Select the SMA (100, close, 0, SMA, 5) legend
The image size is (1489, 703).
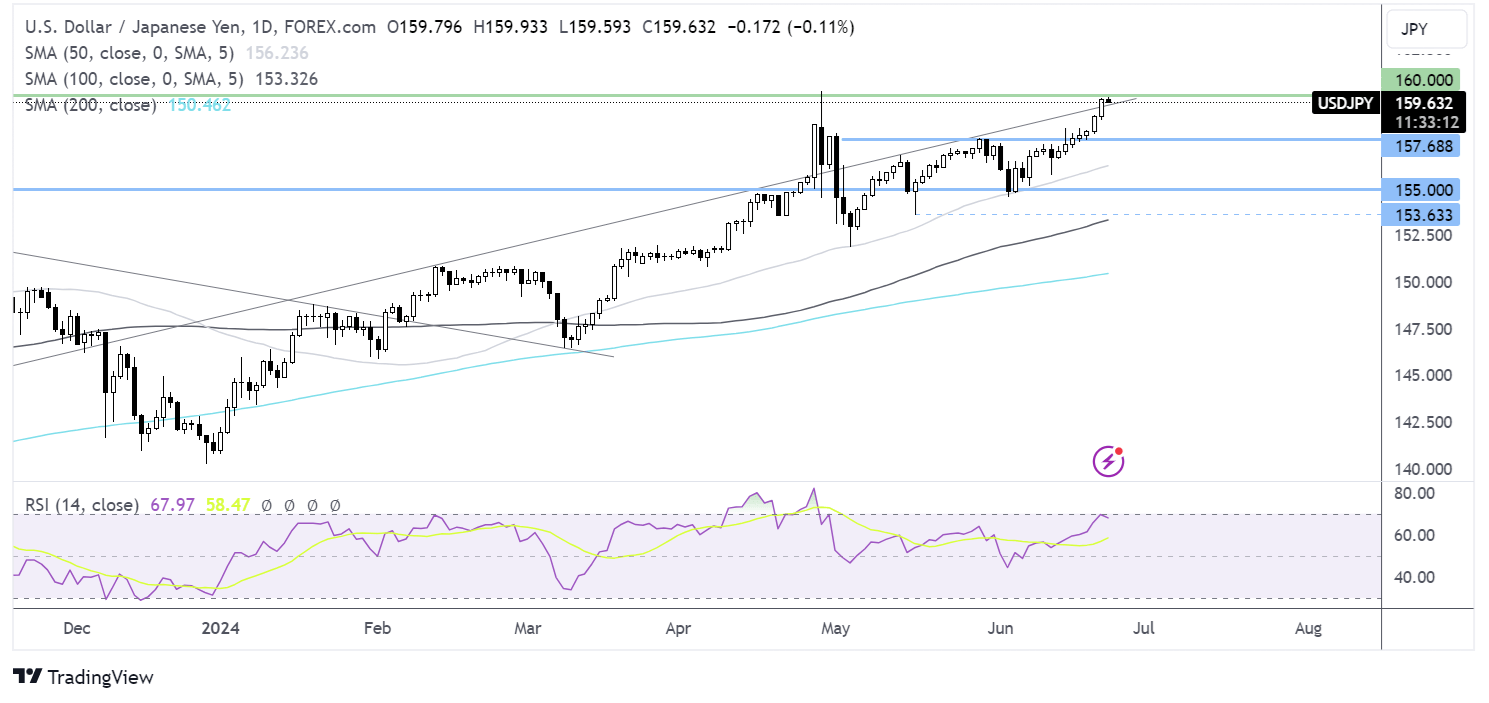pyautogui.click(x=133, y=78)
